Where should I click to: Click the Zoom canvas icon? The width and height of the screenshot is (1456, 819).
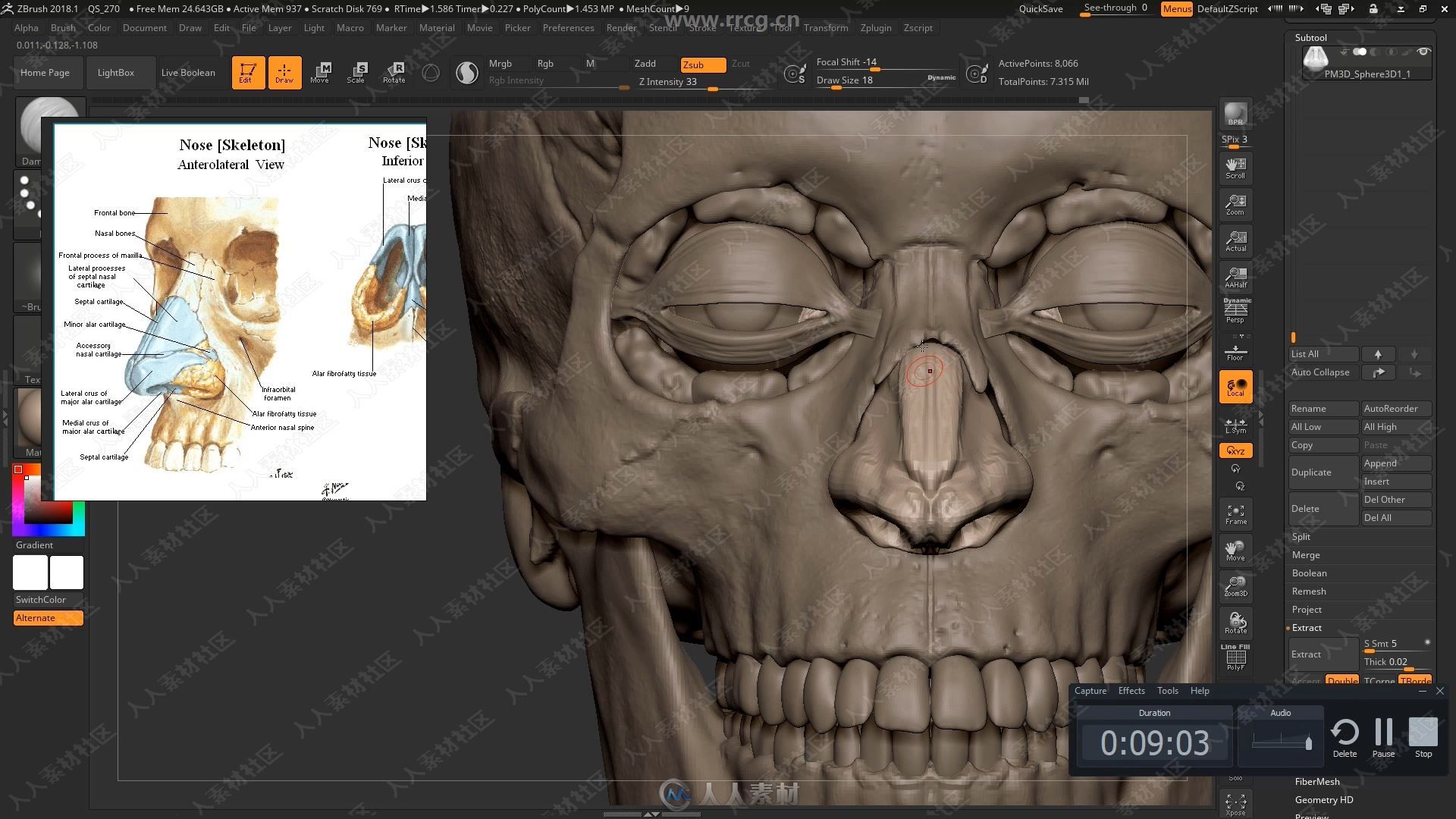[x=1235, y=205]
